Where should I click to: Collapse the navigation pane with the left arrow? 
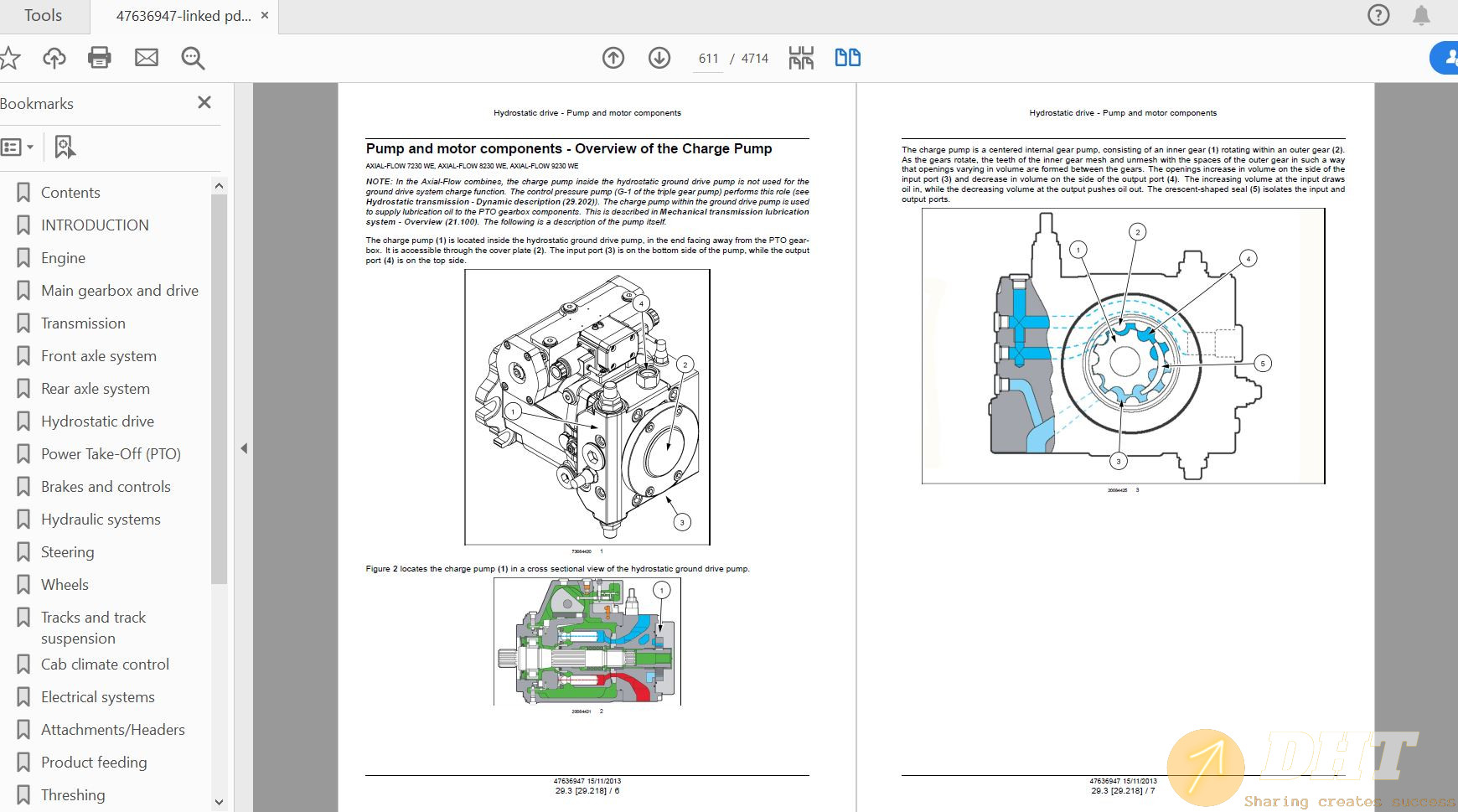point(244,448)
